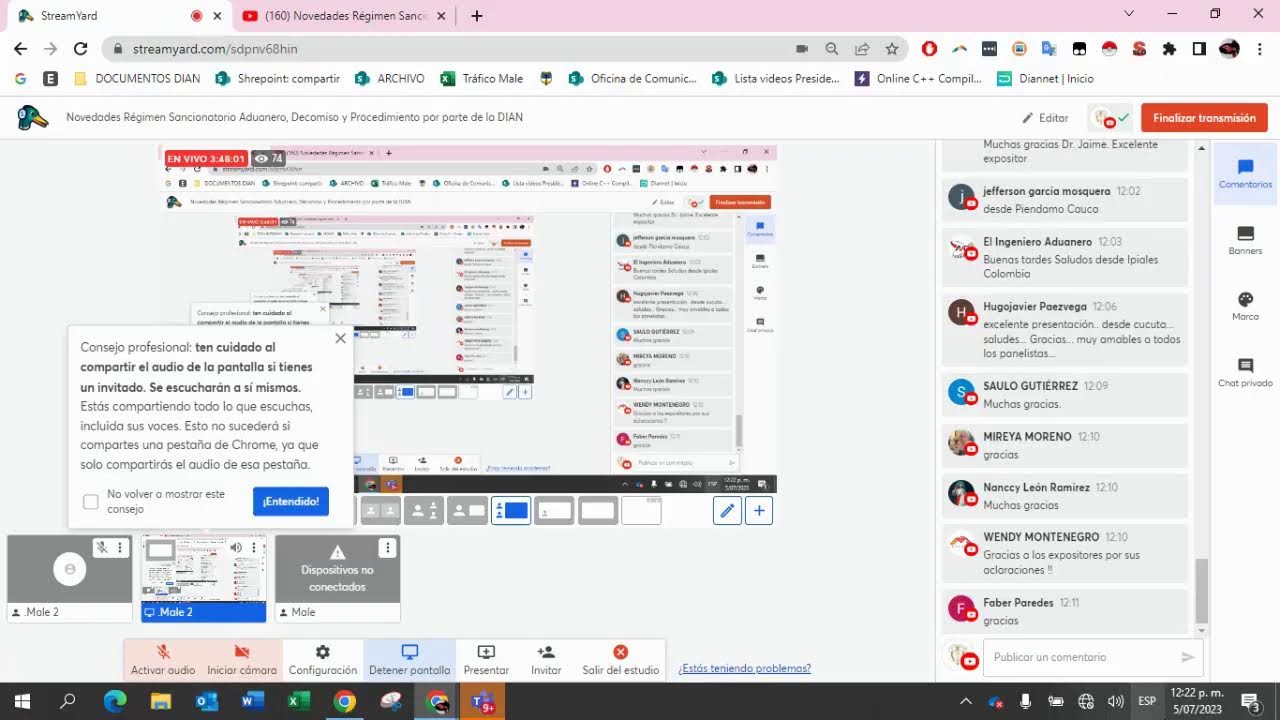Switch to the YouTube Novedades Régimen tab
The image size is (1280, 720).
(346, 15)
